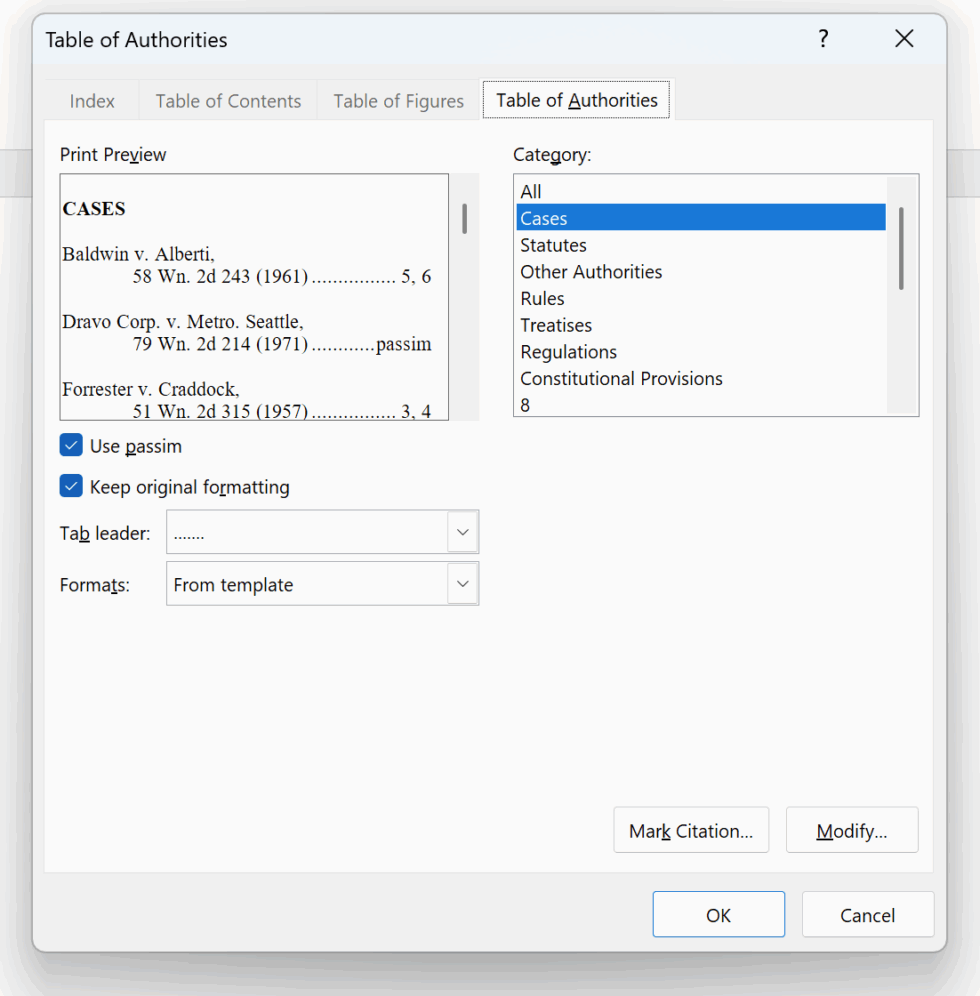
Task: Uncheck Keep original formatting
Action: pyautogui.click(x=70, y=486)
